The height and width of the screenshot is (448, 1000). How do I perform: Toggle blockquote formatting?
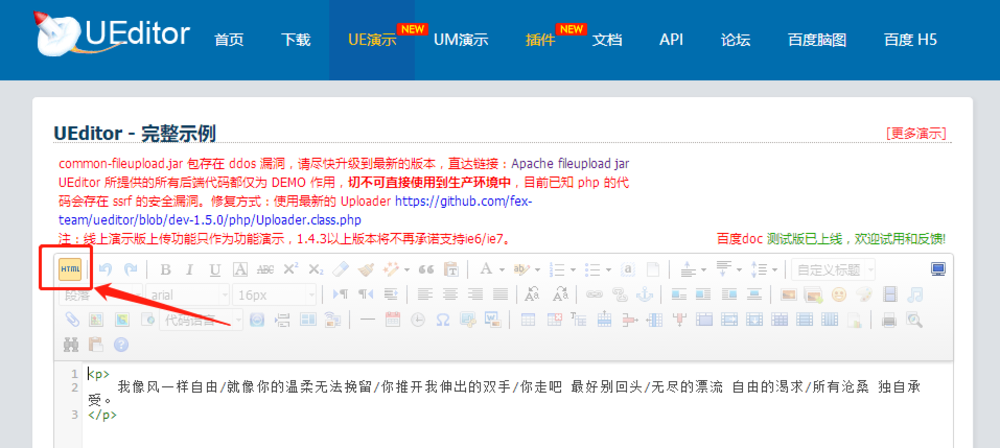[x=426, y=269]
